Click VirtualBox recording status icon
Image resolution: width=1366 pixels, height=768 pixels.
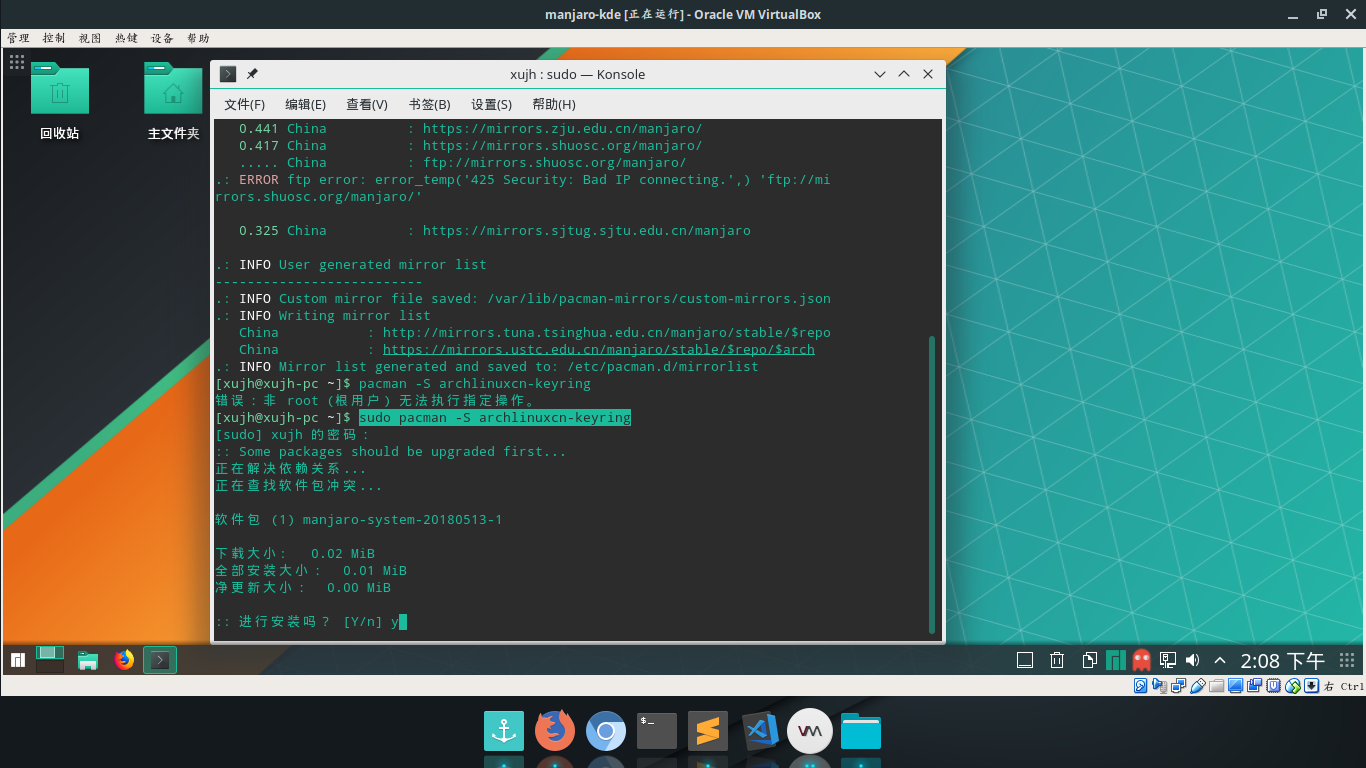click(x=1254, y=686)
